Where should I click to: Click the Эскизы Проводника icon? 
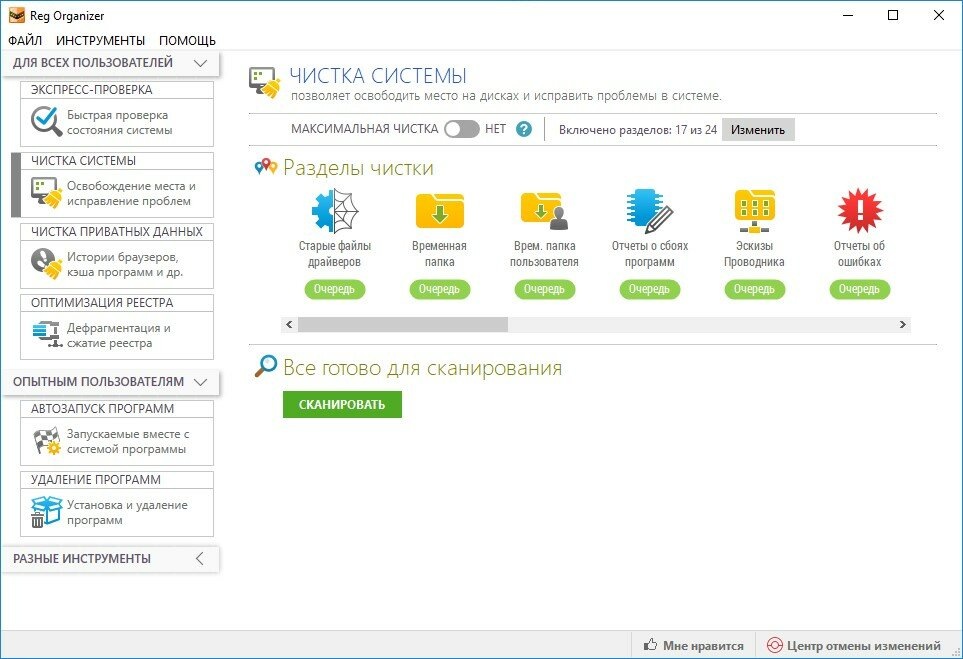pyautogui.click(x=754, y=211)
